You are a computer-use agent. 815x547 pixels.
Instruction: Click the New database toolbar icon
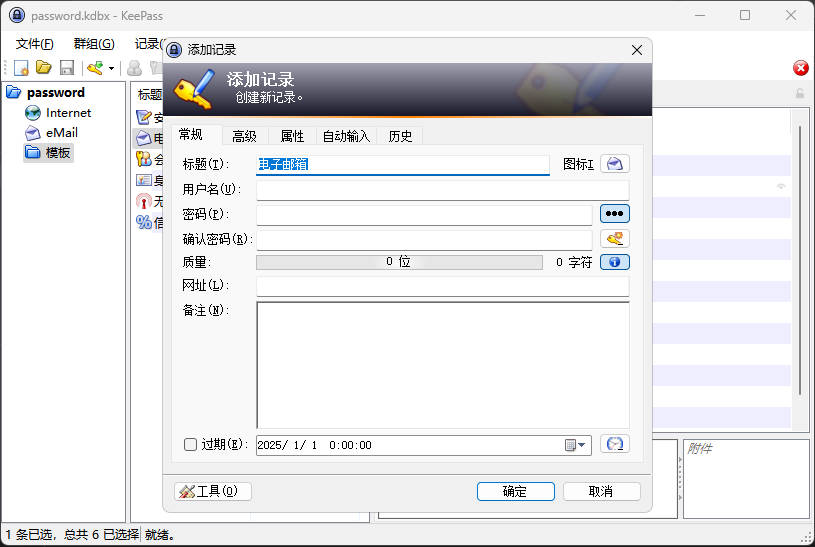(x=21, y=68)
